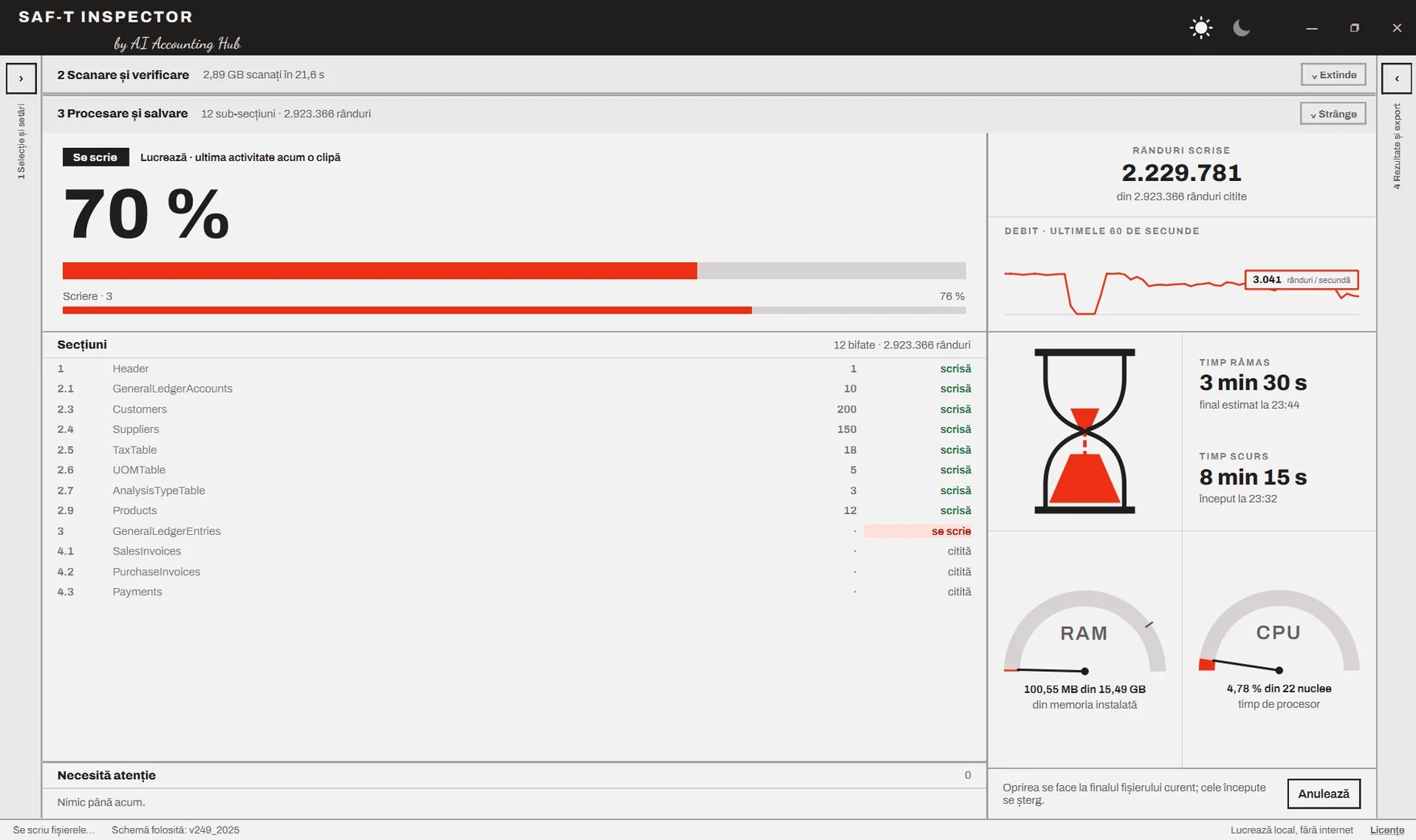The width and height of the screenshot is (1416, 840).
Task: Click the 3.041 rânduri / secundă label
Action: point(1302,280)
